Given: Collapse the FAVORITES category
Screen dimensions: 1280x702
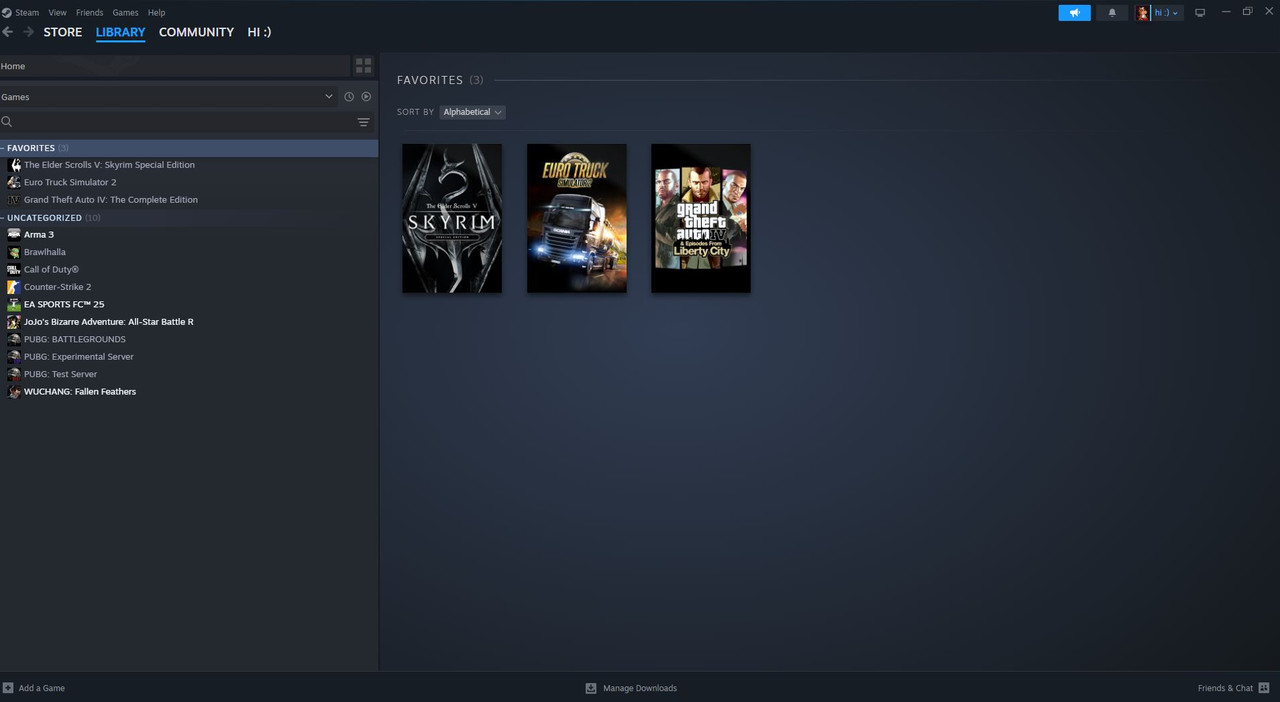Looking at the screenshot, I should 3,148.
